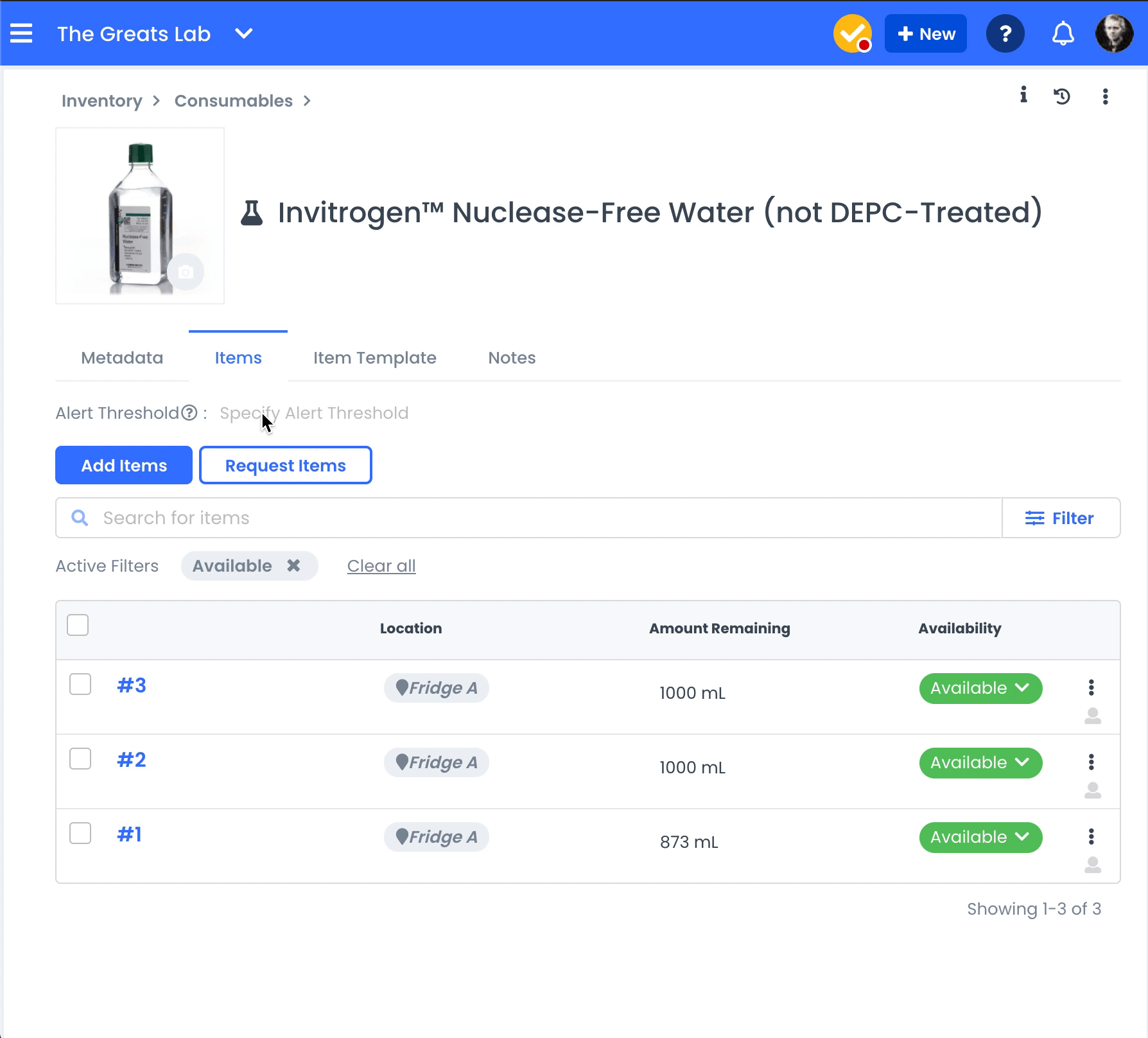Open the user profile avatar
The image size is (1148, 1038).
[x=1115, y=33]
